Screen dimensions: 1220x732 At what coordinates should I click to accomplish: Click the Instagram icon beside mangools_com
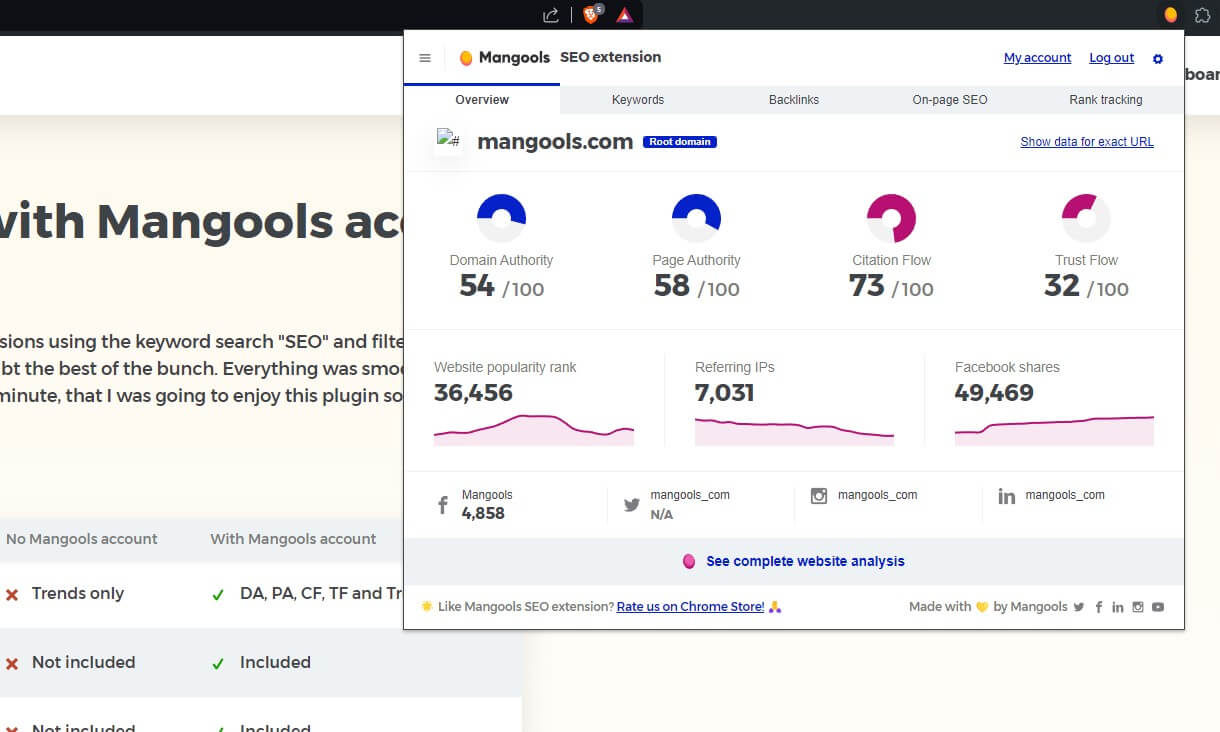pyautogui.click(x=819, y=495)
